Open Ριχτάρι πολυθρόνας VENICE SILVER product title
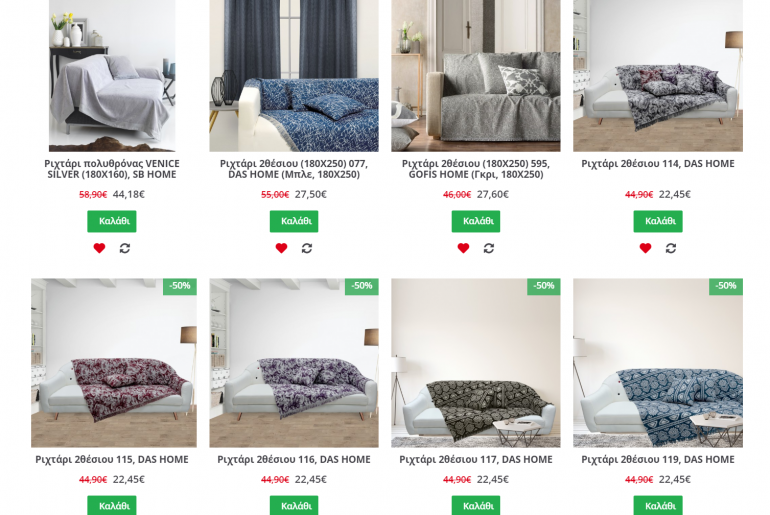Viewport: 770px width, 515px height. (112, 169)
